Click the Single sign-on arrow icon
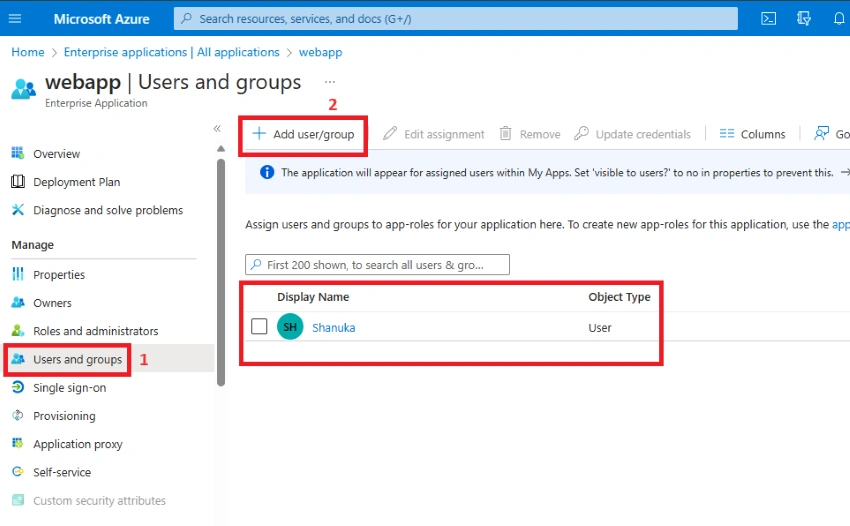Viewport: 850px width, 526px height. coord(18,387)
